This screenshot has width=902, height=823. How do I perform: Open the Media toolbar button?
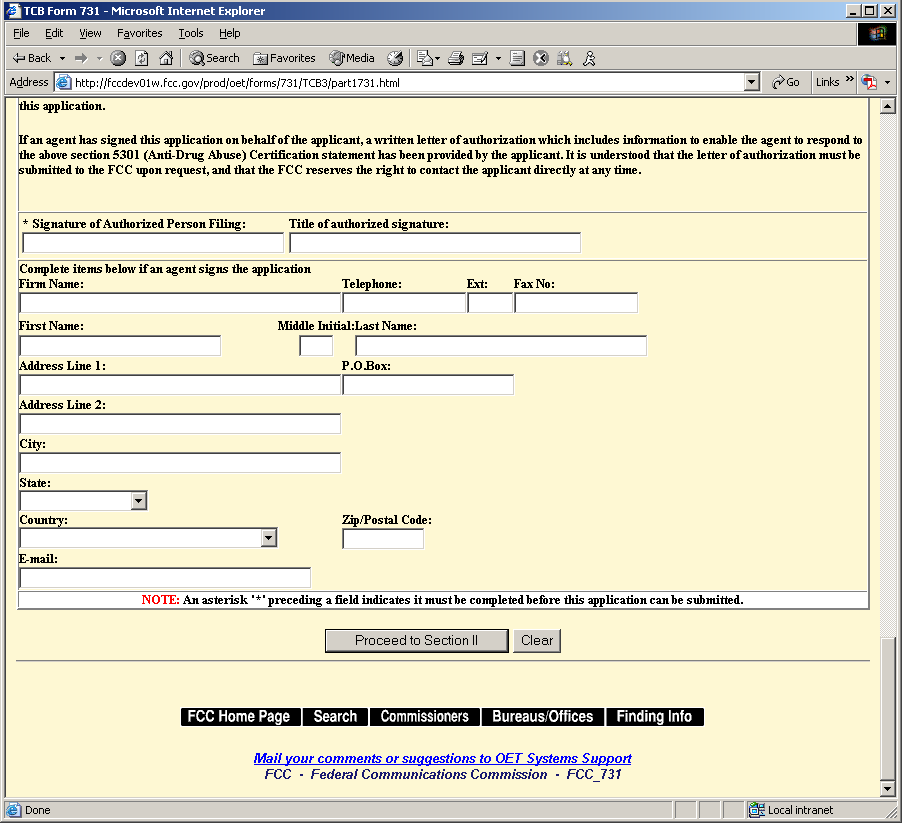[x=351, y=58]
